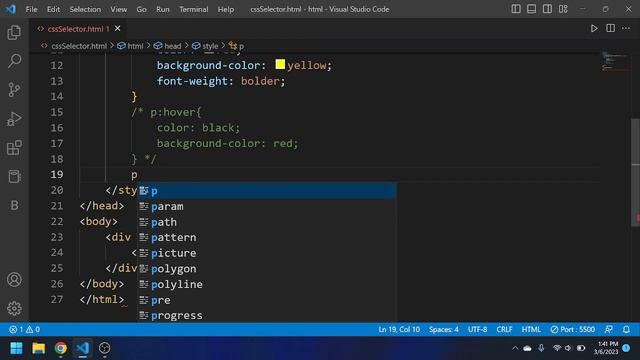This screenshot has height=360, width=640.
Task: Open the Selection menu
Action: coord(85,9)
